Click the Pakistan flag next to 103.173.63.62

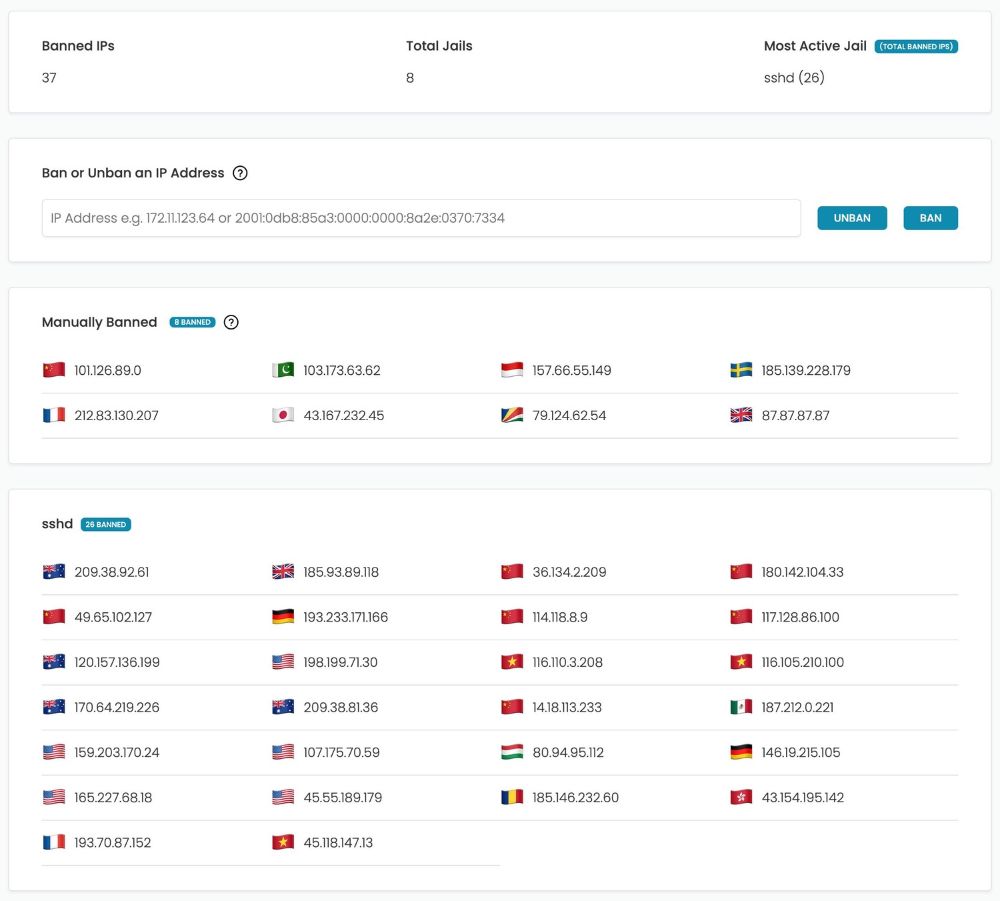[x=281, y=370]
